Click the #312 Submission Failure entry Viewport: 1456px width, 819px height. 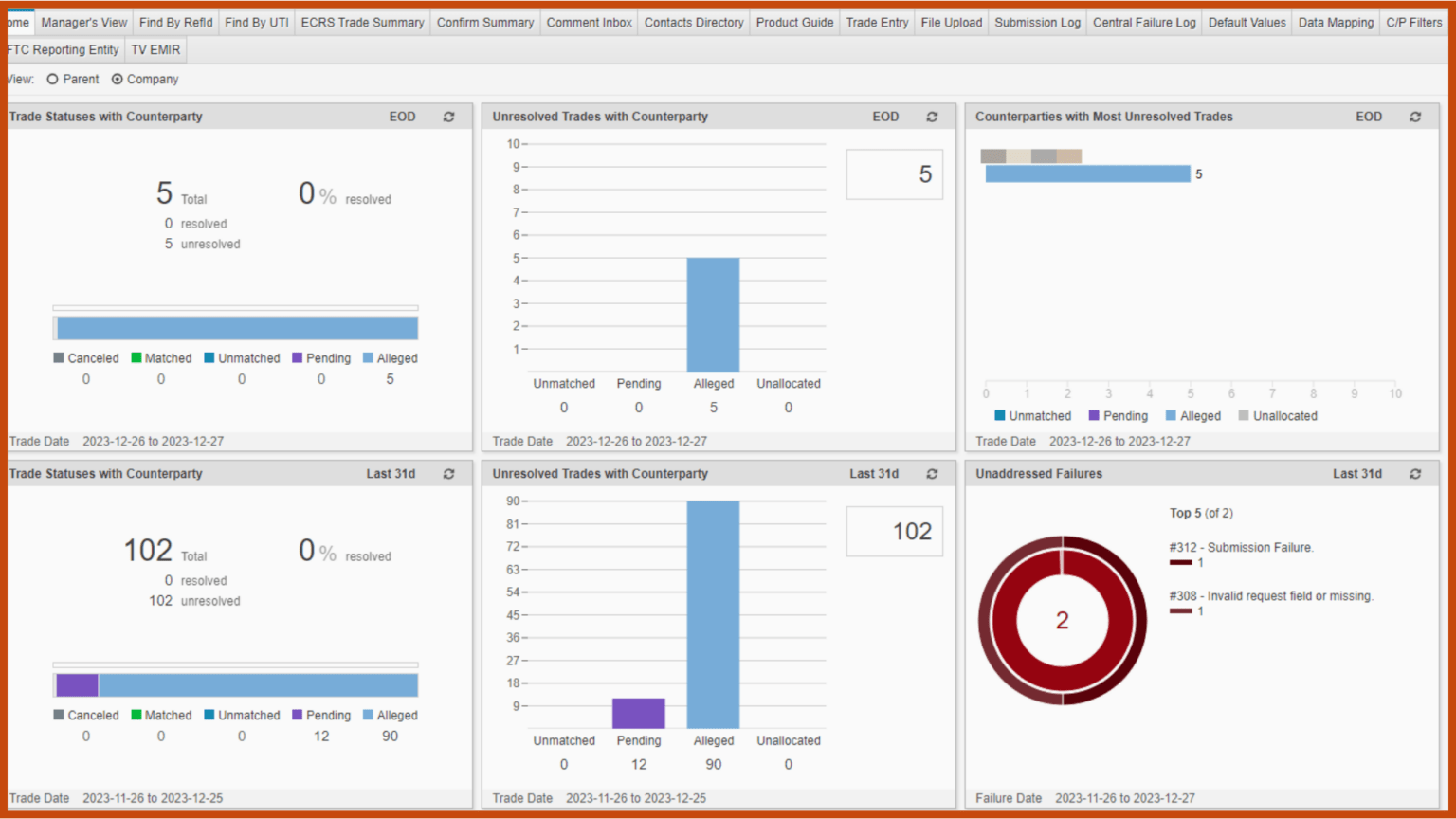1241,548
